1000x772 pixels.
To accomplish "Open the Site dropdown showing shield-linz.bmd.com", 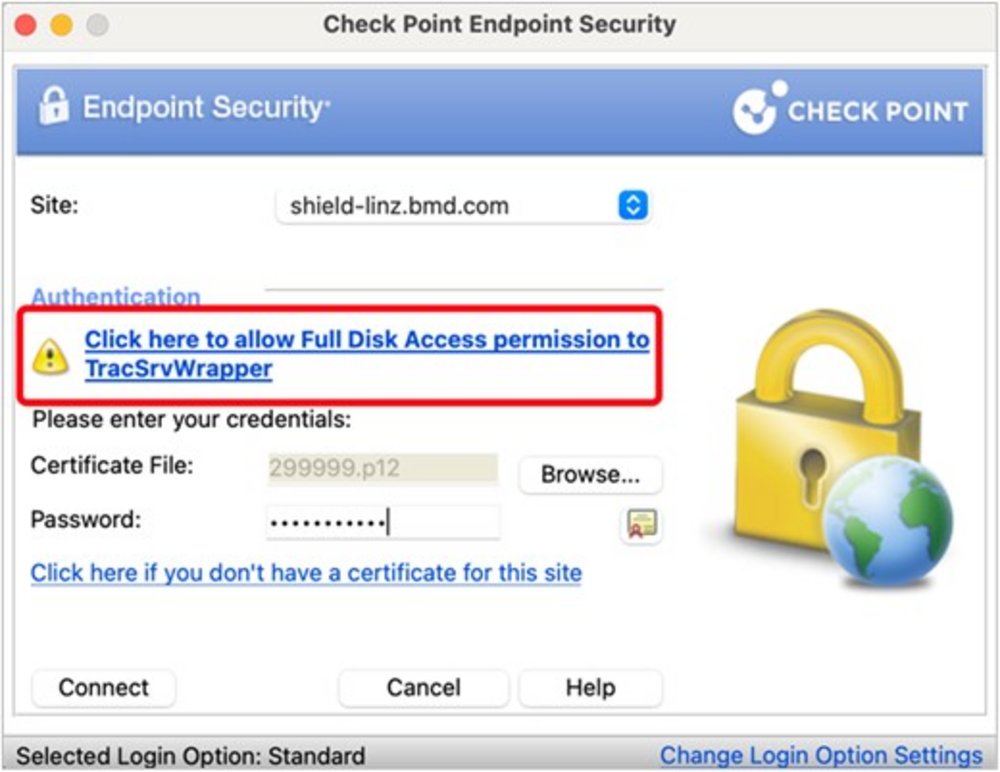I will (x=462, y=206).
